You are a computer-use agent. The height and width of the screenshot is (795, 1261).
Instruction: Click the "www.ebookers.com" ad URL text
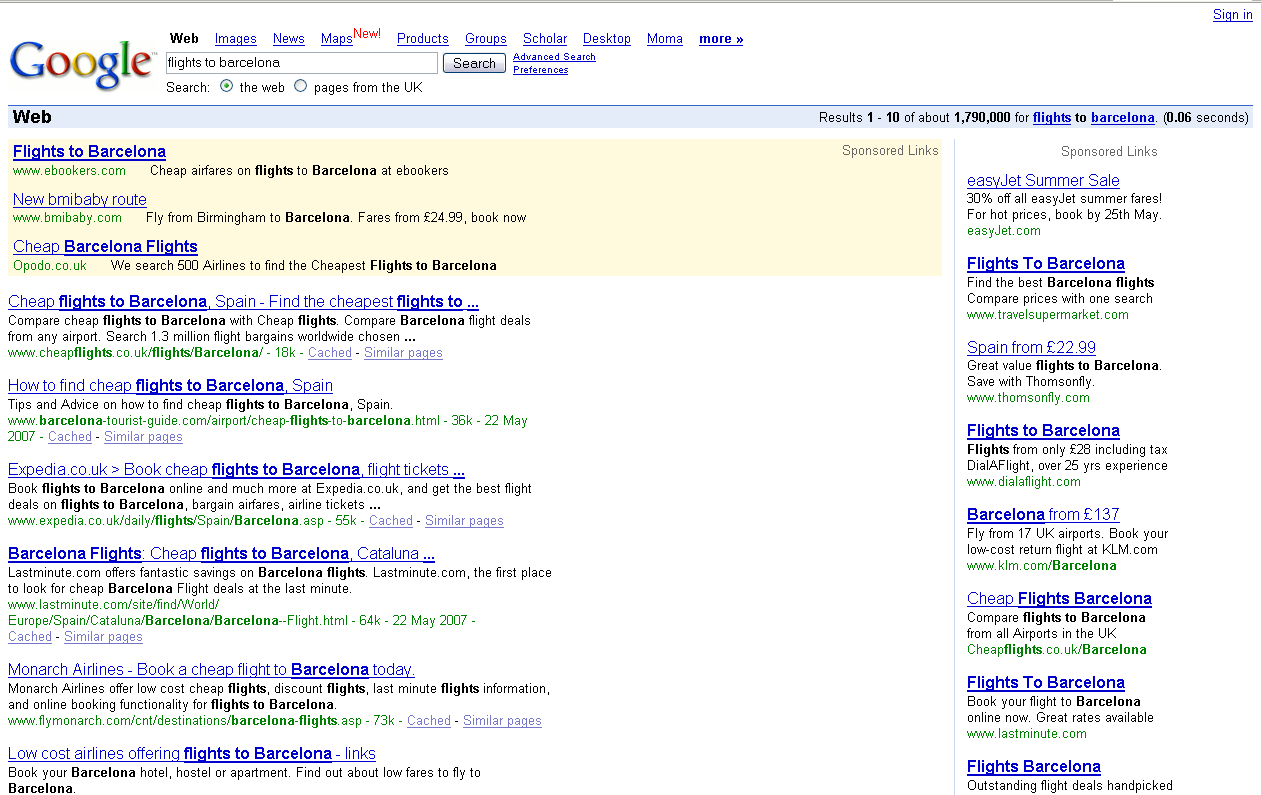point(69,171)
